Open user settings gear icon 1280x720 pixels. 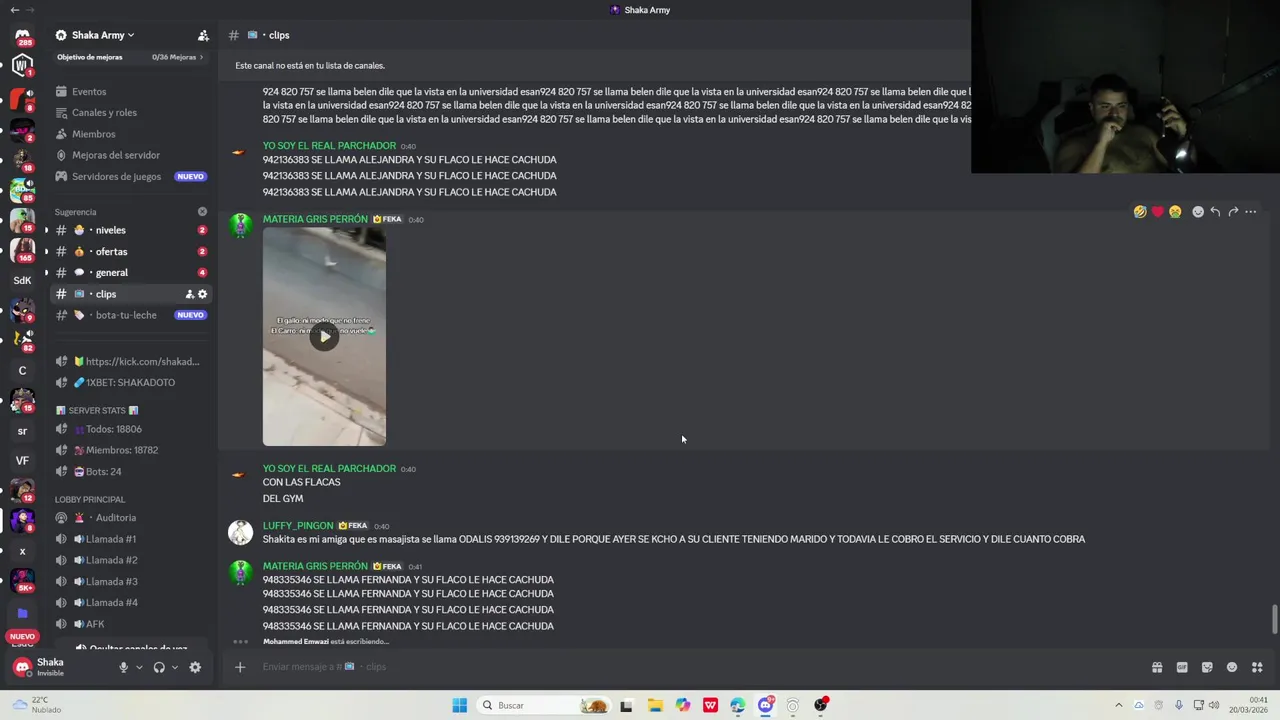(195, 667)
